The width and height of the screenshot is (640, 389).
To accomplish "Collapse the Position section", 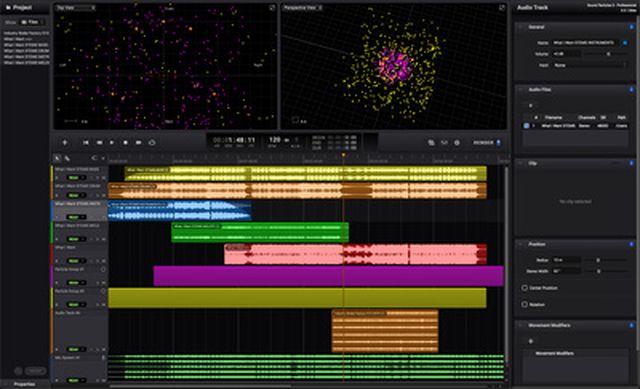I will point(520,244).
